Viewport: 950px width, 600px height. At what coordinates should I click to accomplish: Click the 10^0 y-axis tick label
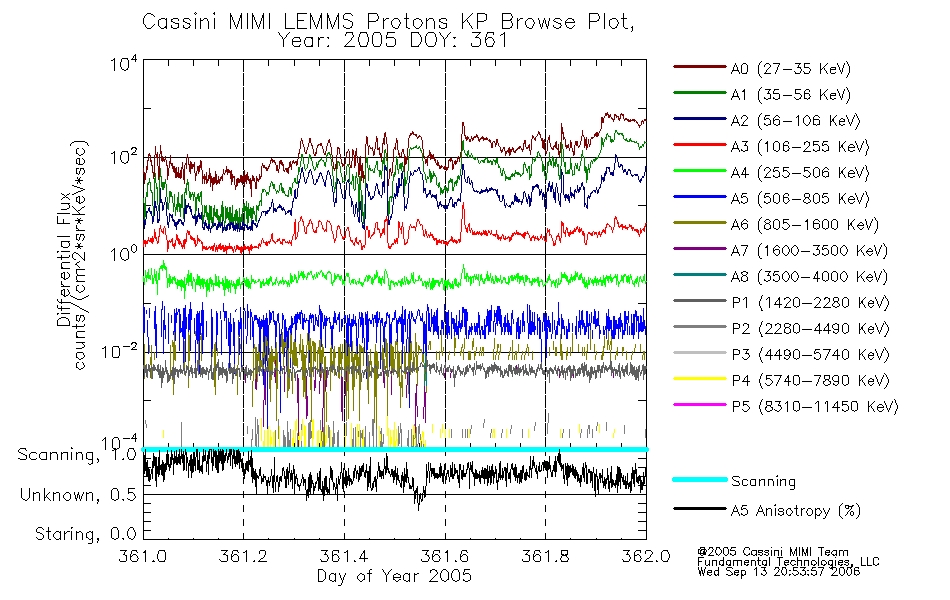(x=124, y=253)
